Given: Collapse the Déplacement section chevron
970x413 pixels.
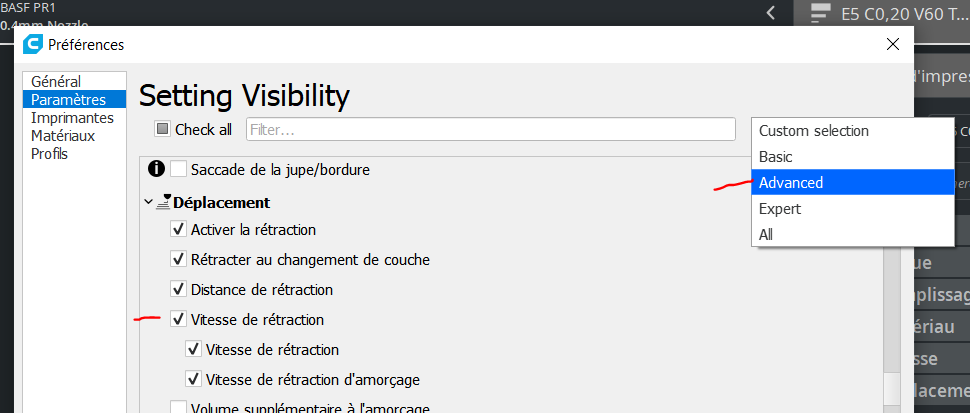Looking at the screenshot, I should coord(148,202).
